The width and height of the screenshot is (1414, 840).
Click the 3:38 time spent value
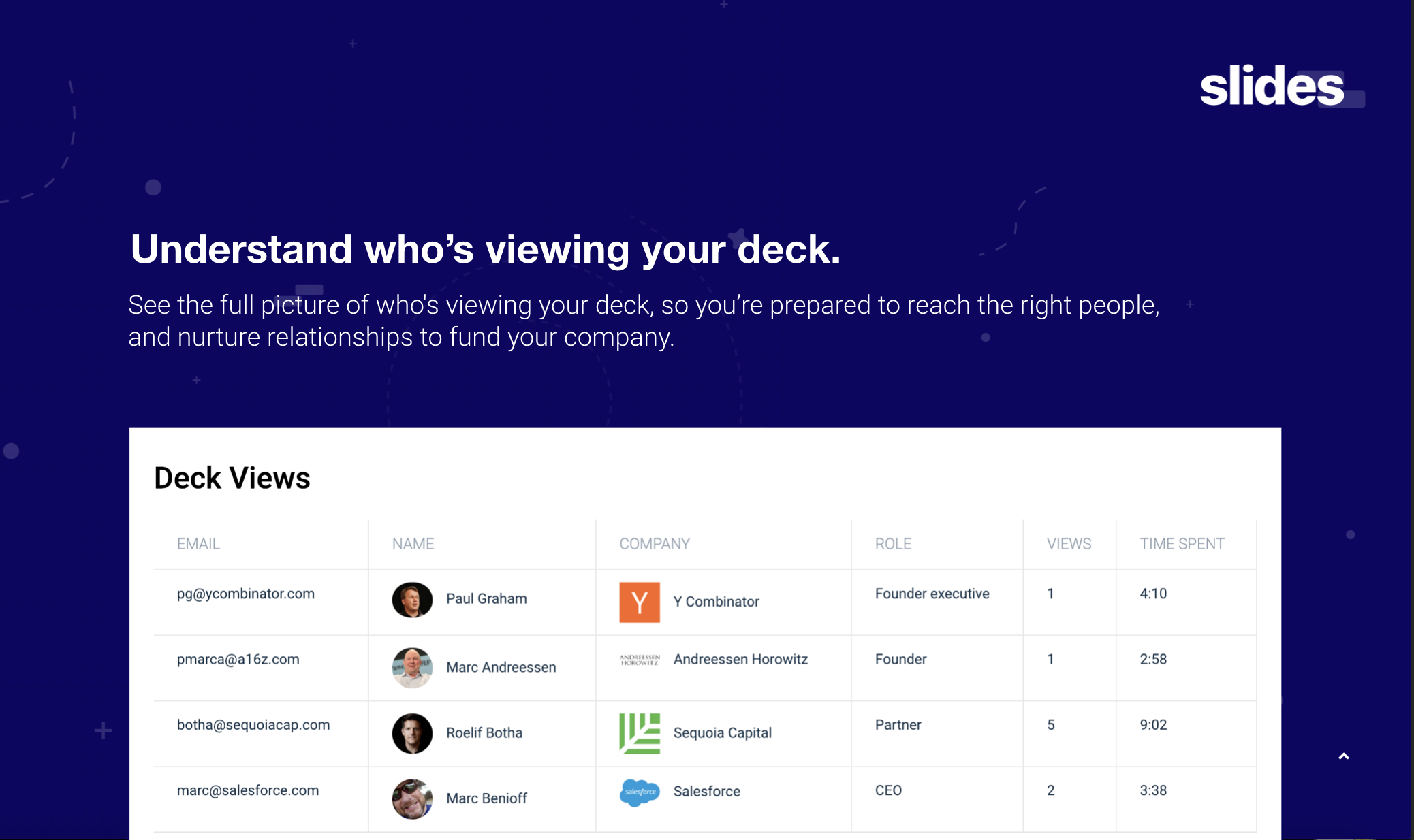pos(1153,790)
